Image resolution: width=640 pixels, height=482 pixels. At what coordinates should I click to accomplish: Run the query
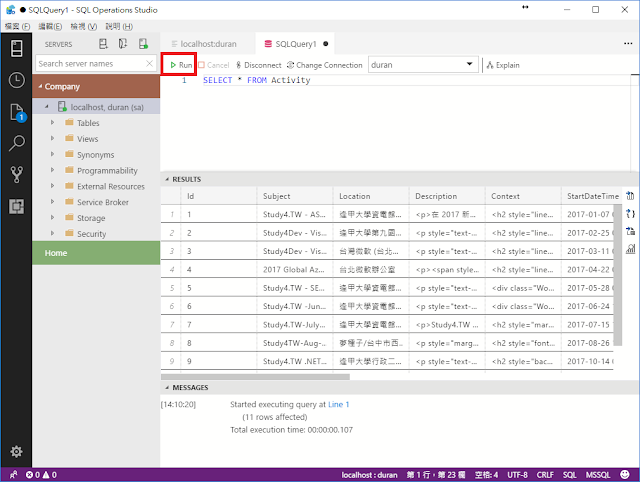click(181, 65)
